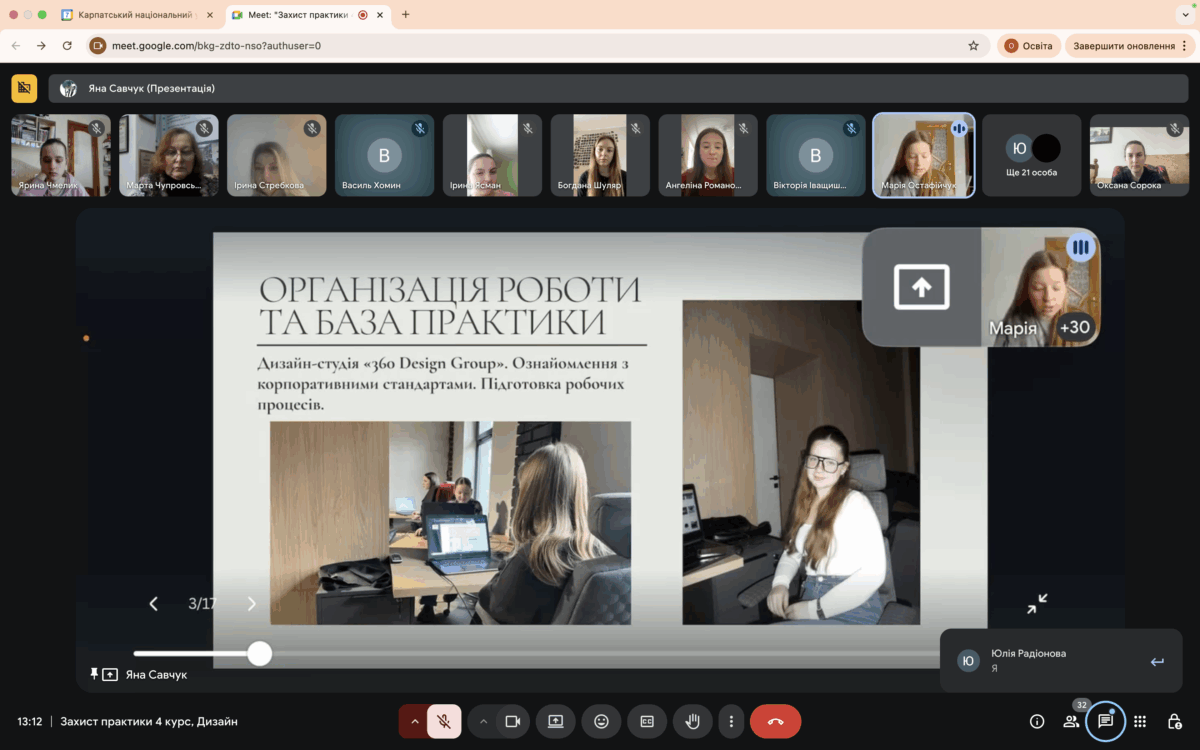This screenshot has width=1200, height=750.
Task: Switch to the Карпатський національний browser tab
Action: coord(135,15)
